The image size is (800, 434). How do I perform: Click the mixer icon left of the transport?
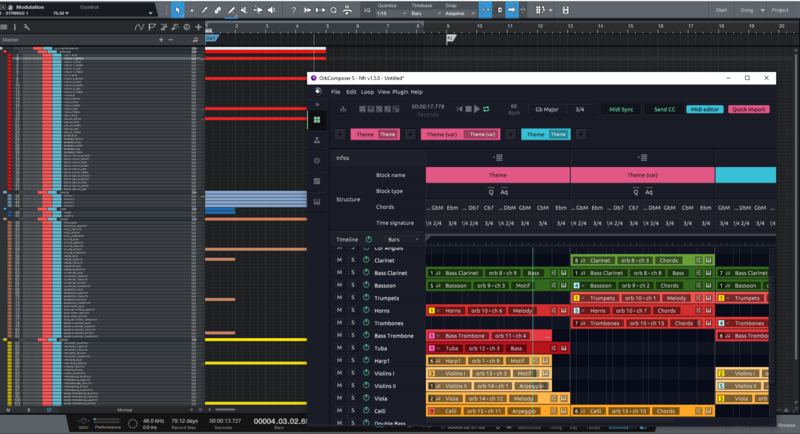(x=343, y=109)
